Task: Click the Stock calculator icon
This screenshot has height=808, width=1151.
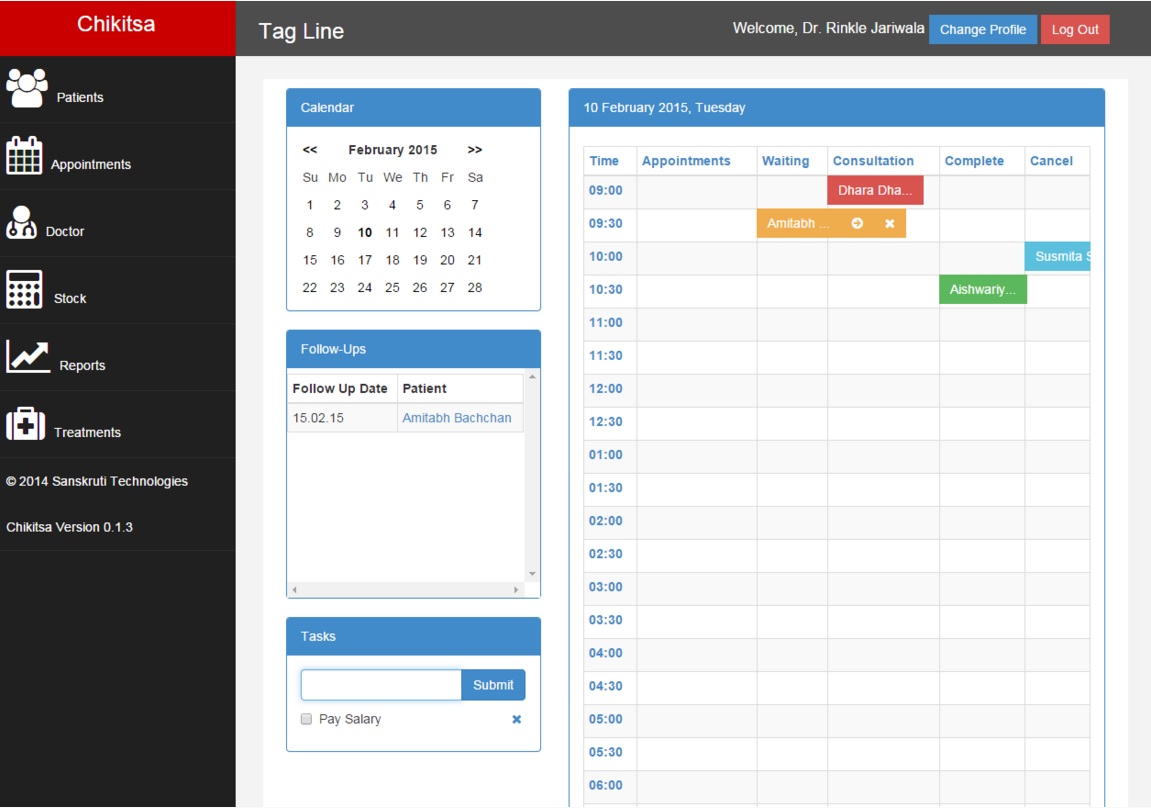Action: click(24, 289)
